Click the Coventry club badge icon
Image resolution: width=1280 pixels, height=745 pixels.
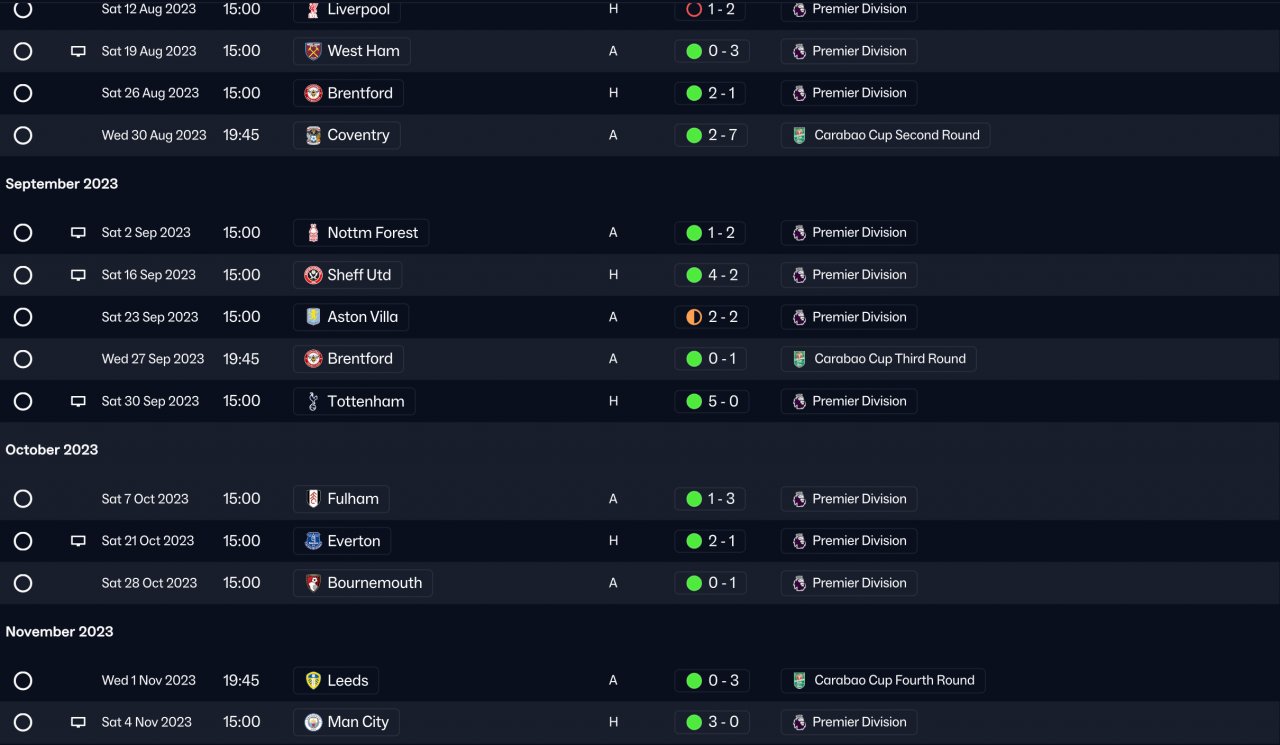313,135
